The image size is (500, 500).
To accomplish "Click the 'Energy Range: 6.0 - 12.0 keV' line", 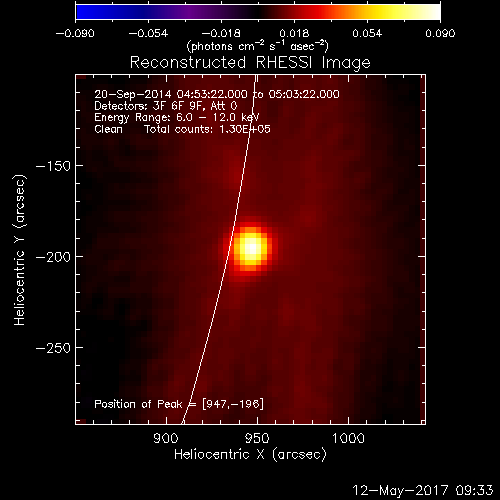I will pos(177,117).
